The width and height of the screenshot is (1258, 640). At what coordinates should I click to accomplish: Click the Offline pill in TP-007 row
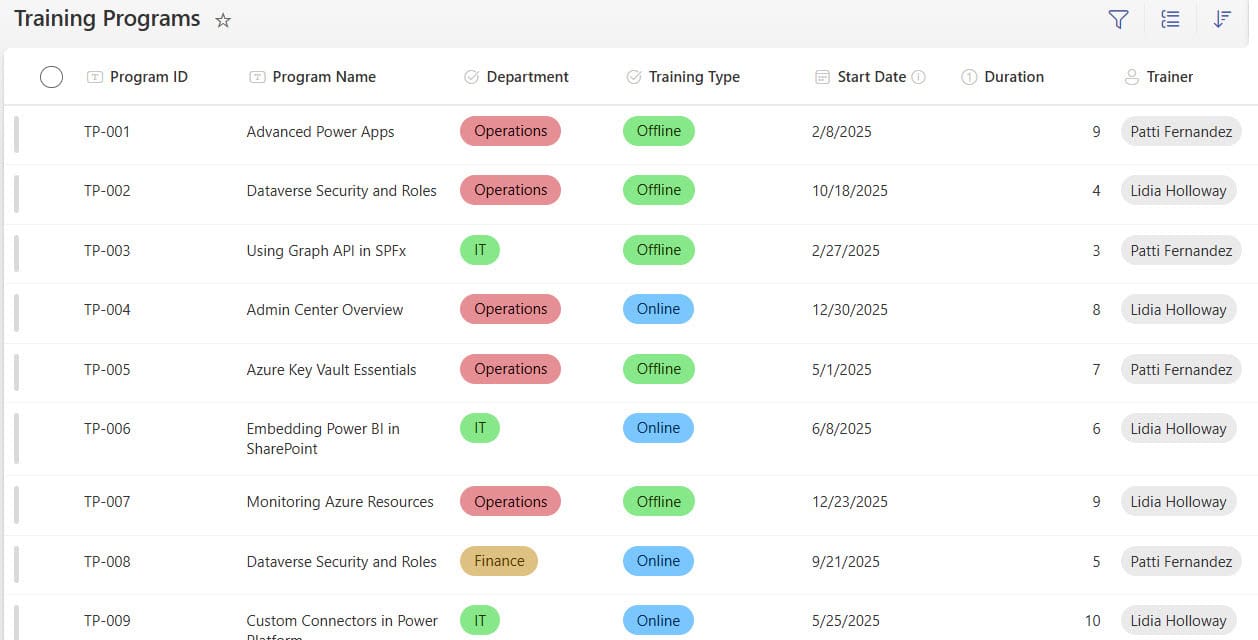[658, 501]
